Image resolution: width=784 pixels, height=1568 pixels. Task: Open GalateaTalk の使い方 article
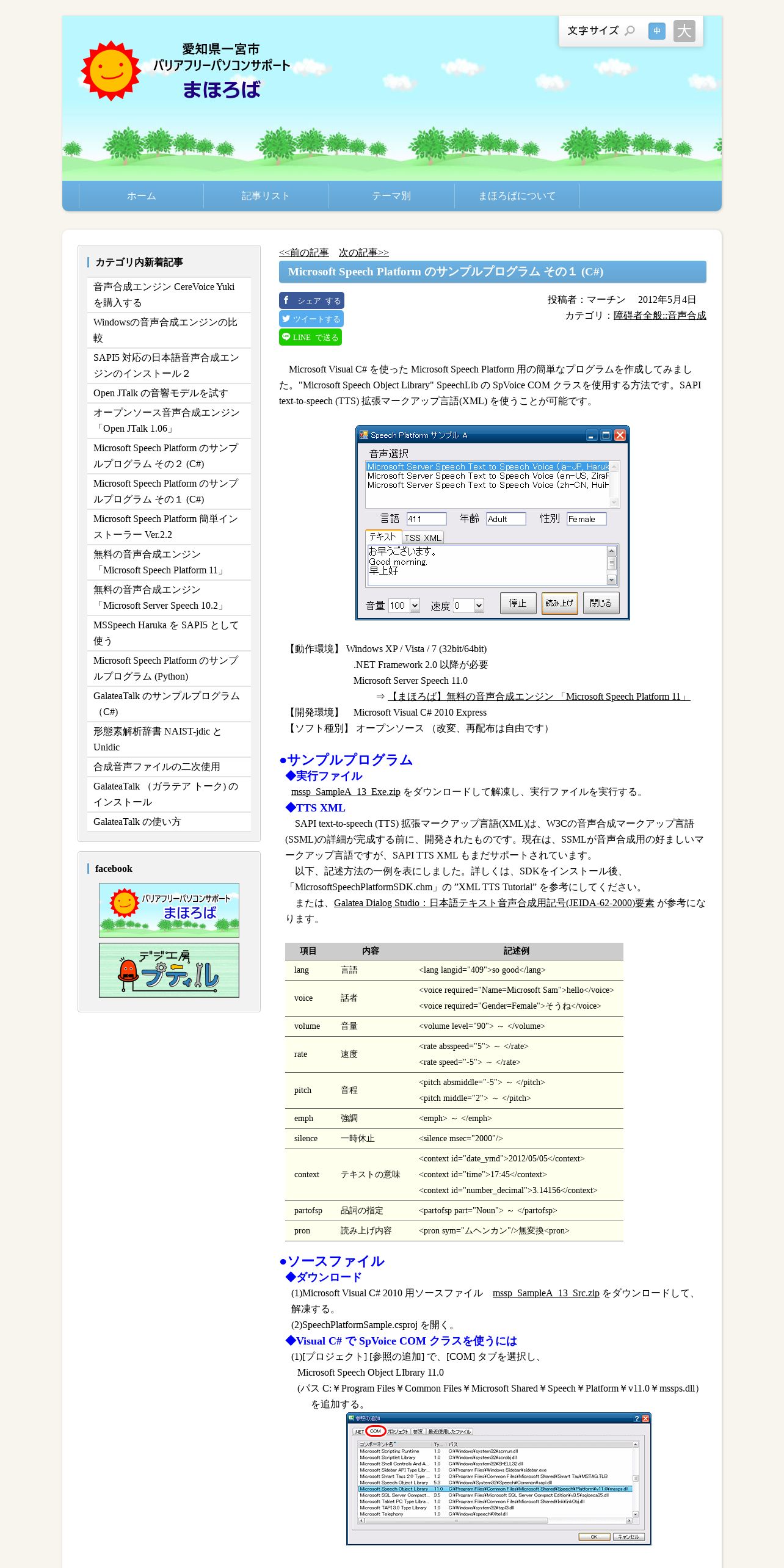(169, 822)
